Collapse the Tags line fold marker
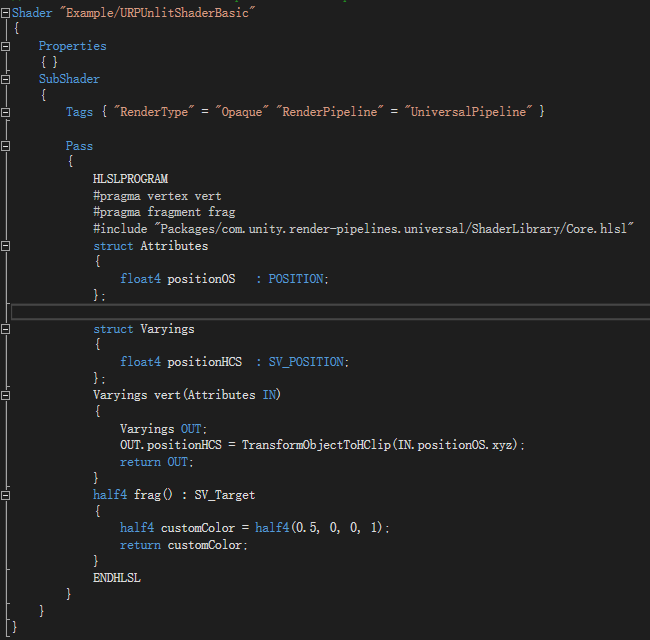650x640 pixels. pos(5,112)
